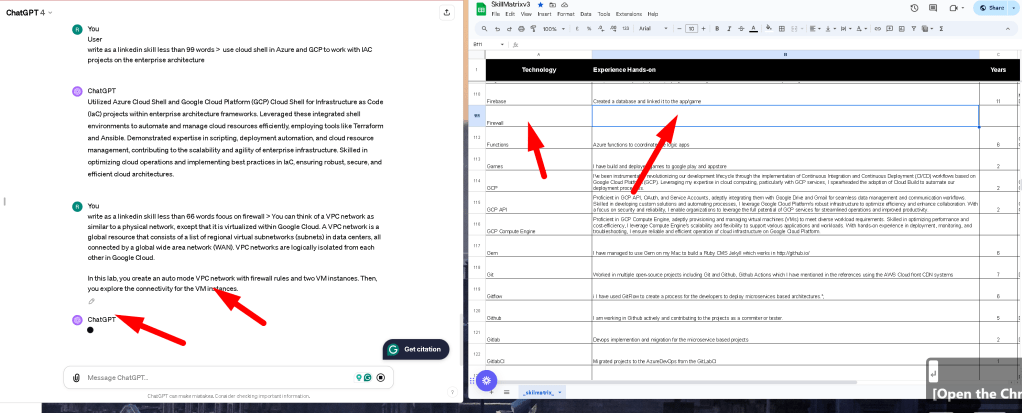
Task: Toggle bold formatting in Sheets
Action: (x=717, y=29)
